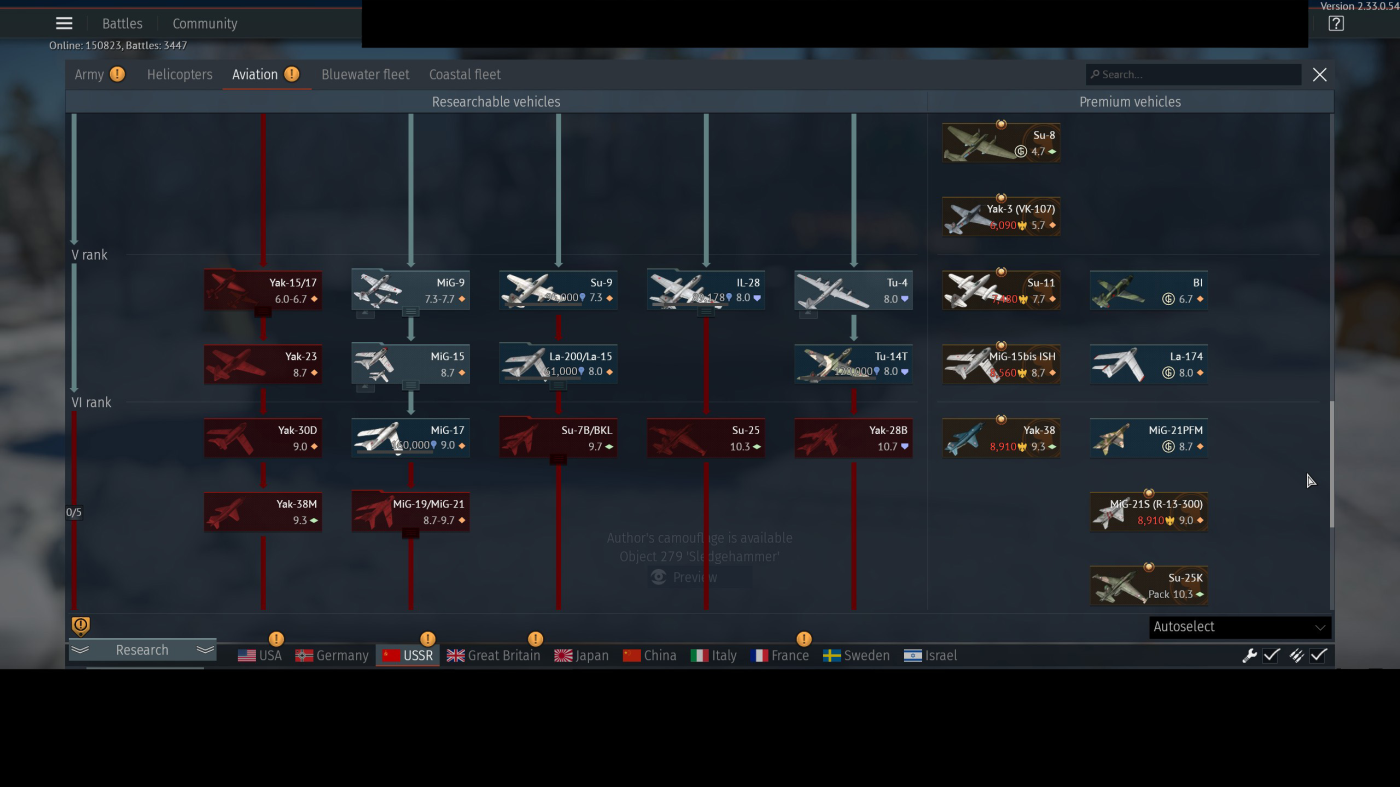
Task: Expand the IL-28 group list
Action: [x=706, y=312]
